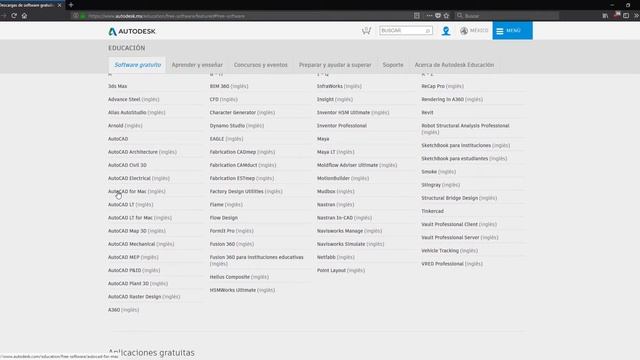Open the 3ds Max link
640x360 pixels.
tap(118, 86)
